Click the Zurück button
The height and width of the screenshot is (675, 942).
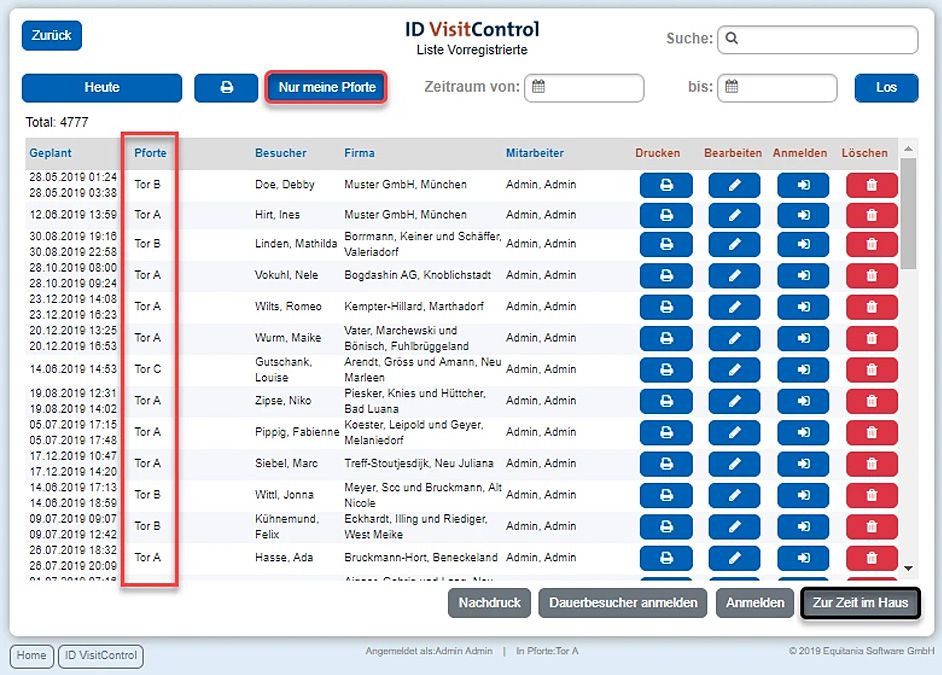52,35
